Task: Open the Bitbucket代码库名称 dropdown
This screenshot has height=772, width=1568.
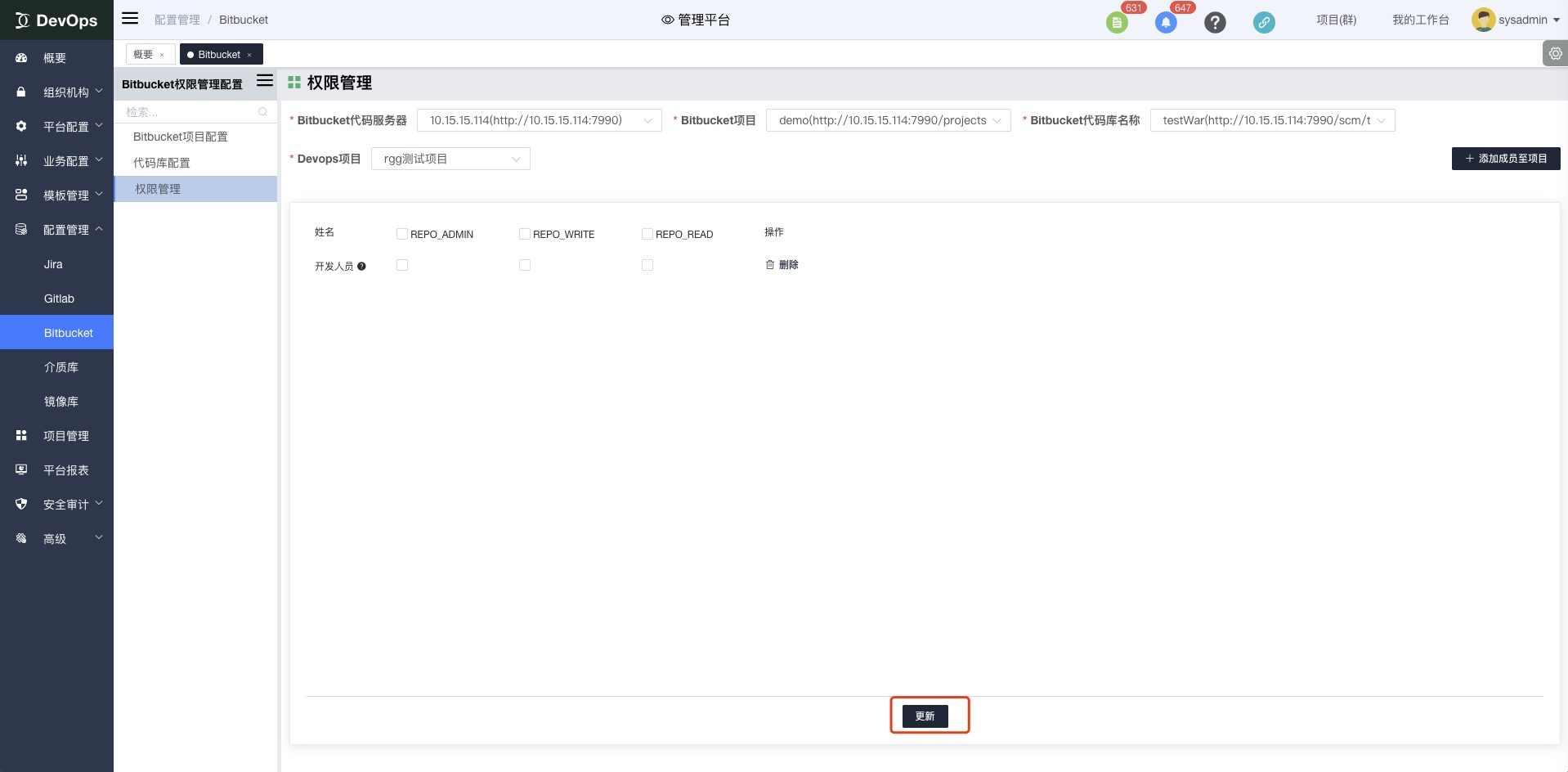Action: [1273, 120]
